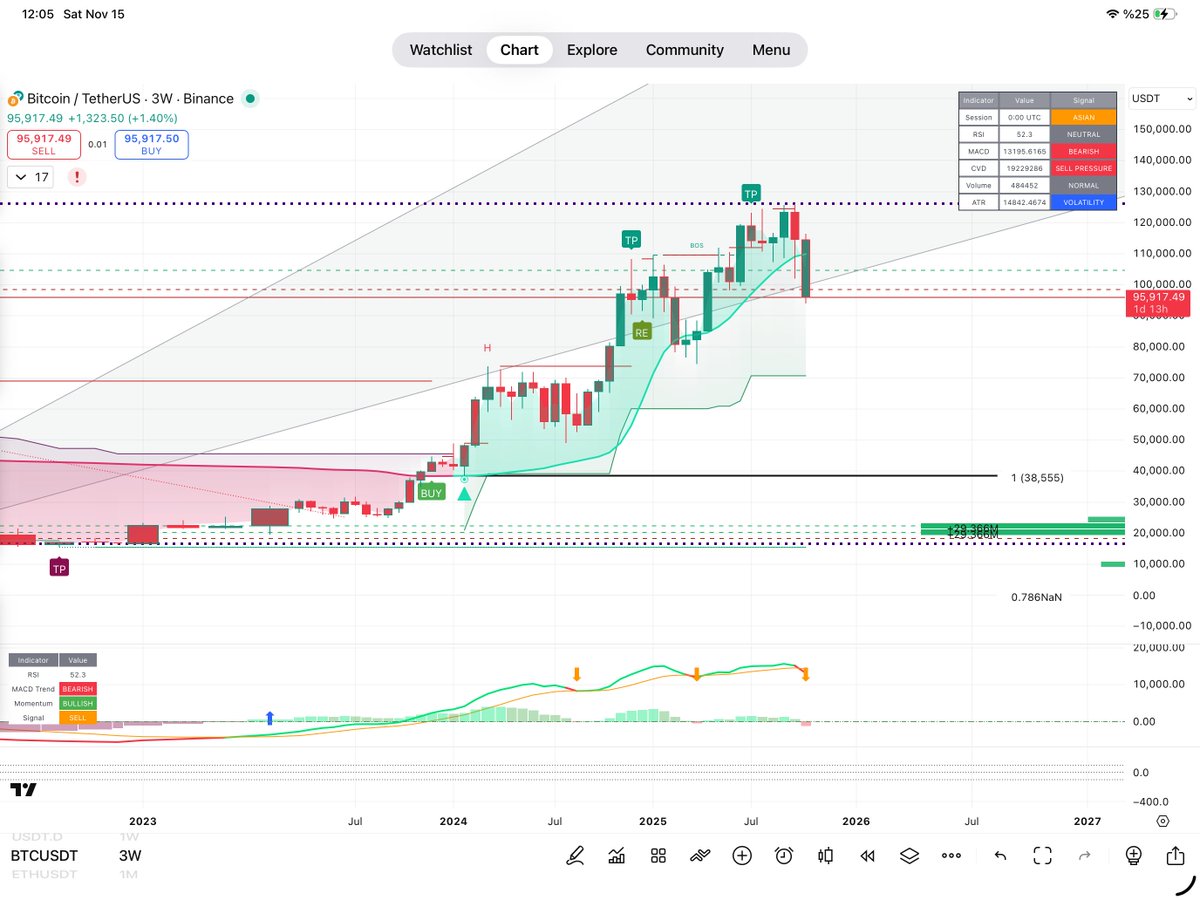The image size is (1200, 900).
Task: Enter fullscreen mode bracket icon
Action: coord(1042,855)
